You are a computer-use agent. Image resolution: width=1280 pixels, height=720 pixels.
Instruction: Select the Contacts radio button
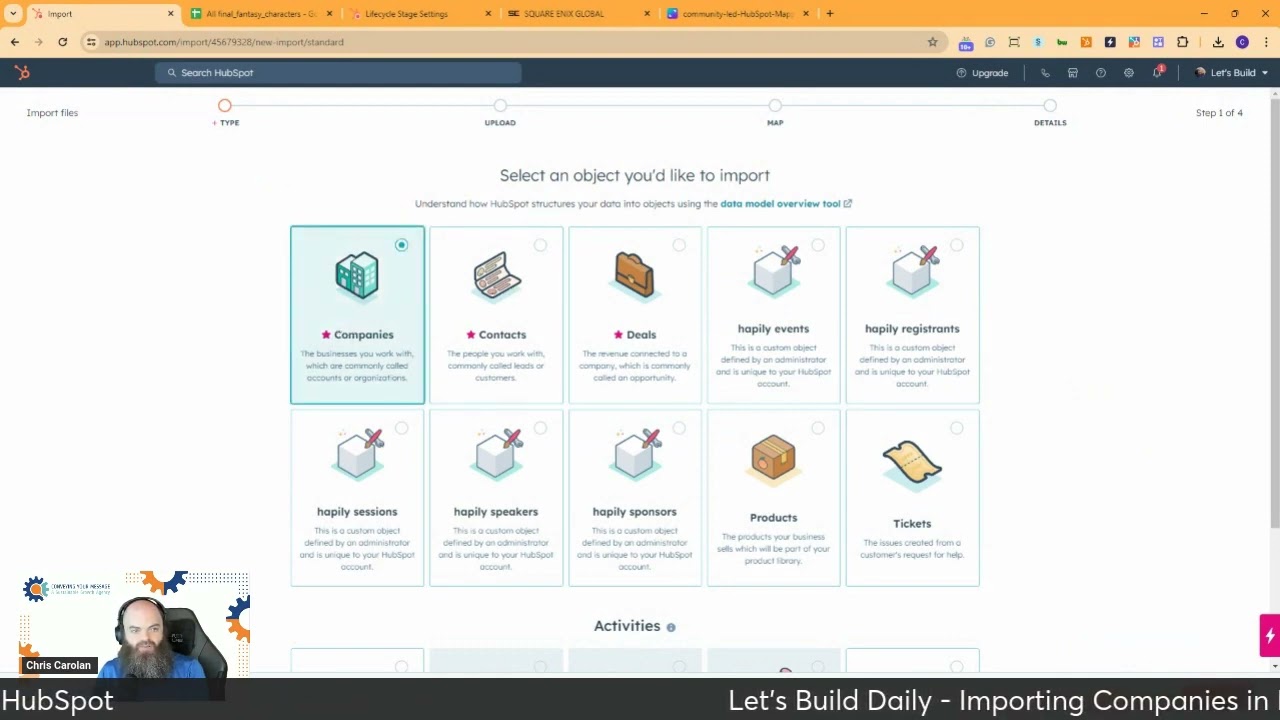tap(540, 245)
